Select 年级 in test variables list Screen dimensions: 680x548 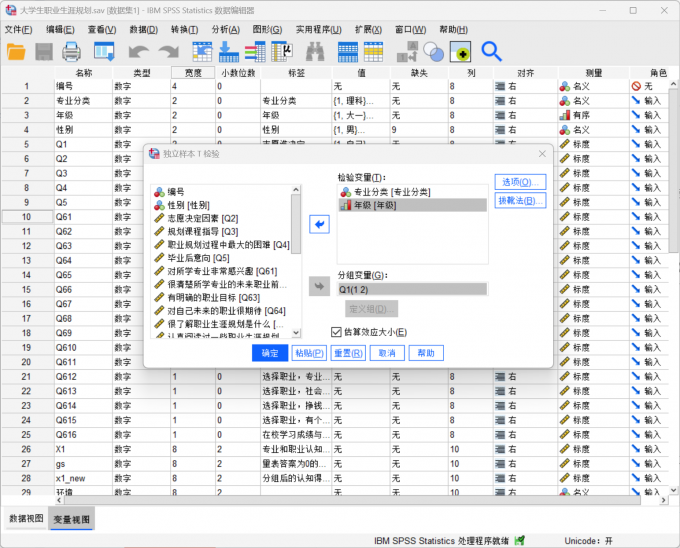coord(412,205)
